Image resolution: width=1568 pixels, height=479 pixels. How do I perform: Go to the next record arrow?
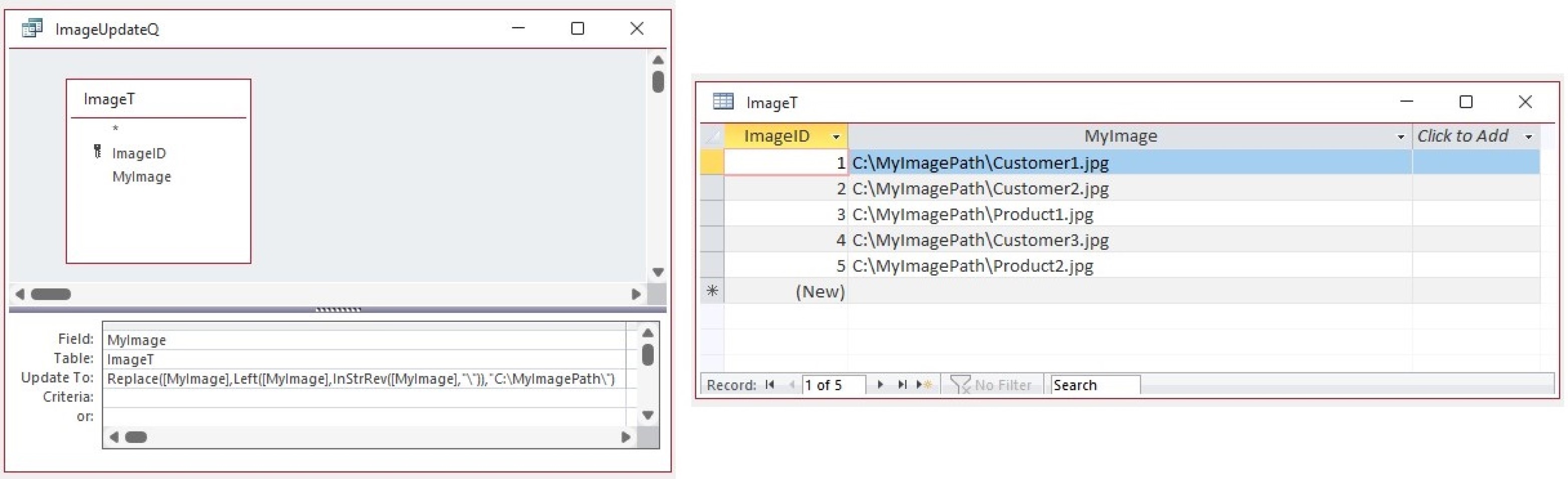coord(880,385)
